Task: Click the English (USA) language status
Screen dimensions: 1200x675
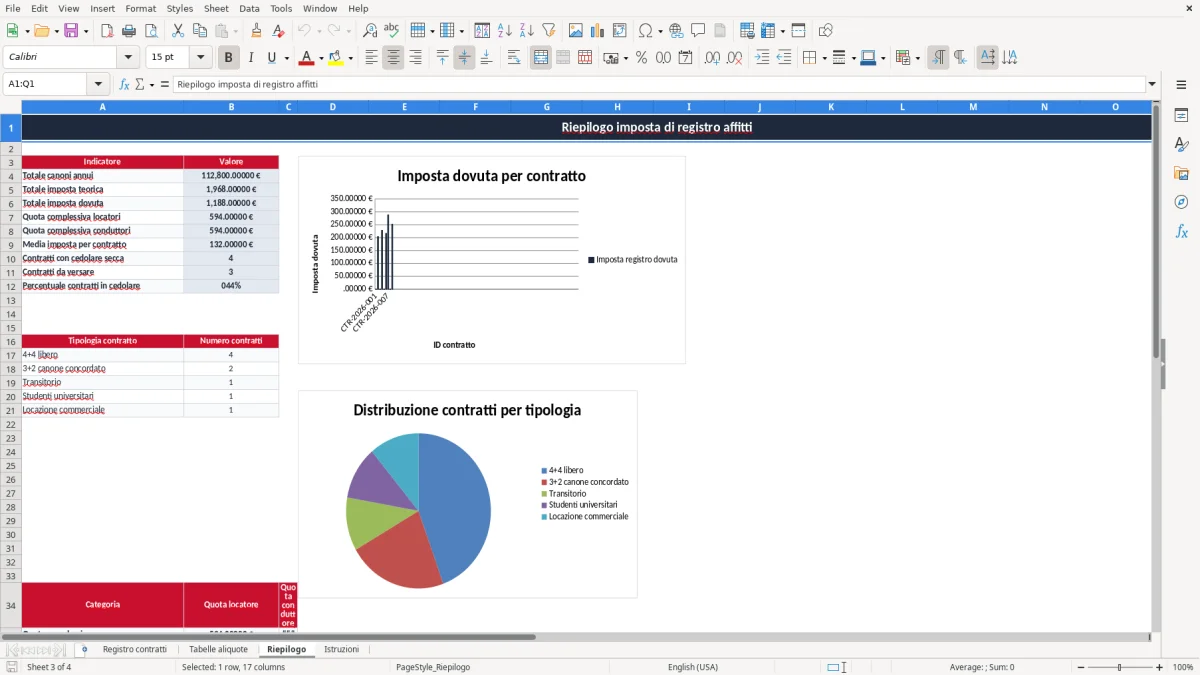Action: tap(693, 667)
